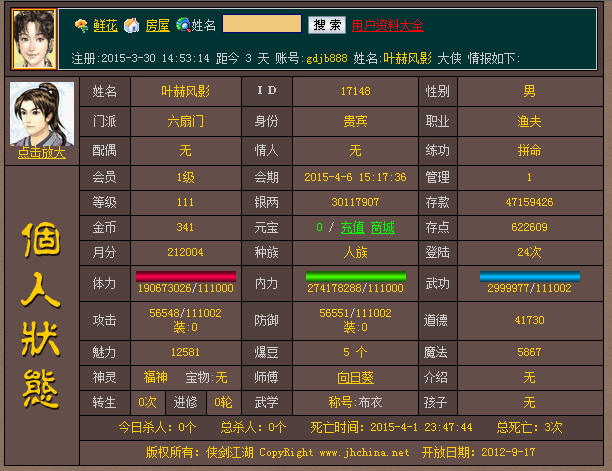Select the login count 24次
Image resolution: width=612 pixels, height=471 pixels.
point(530,252)
